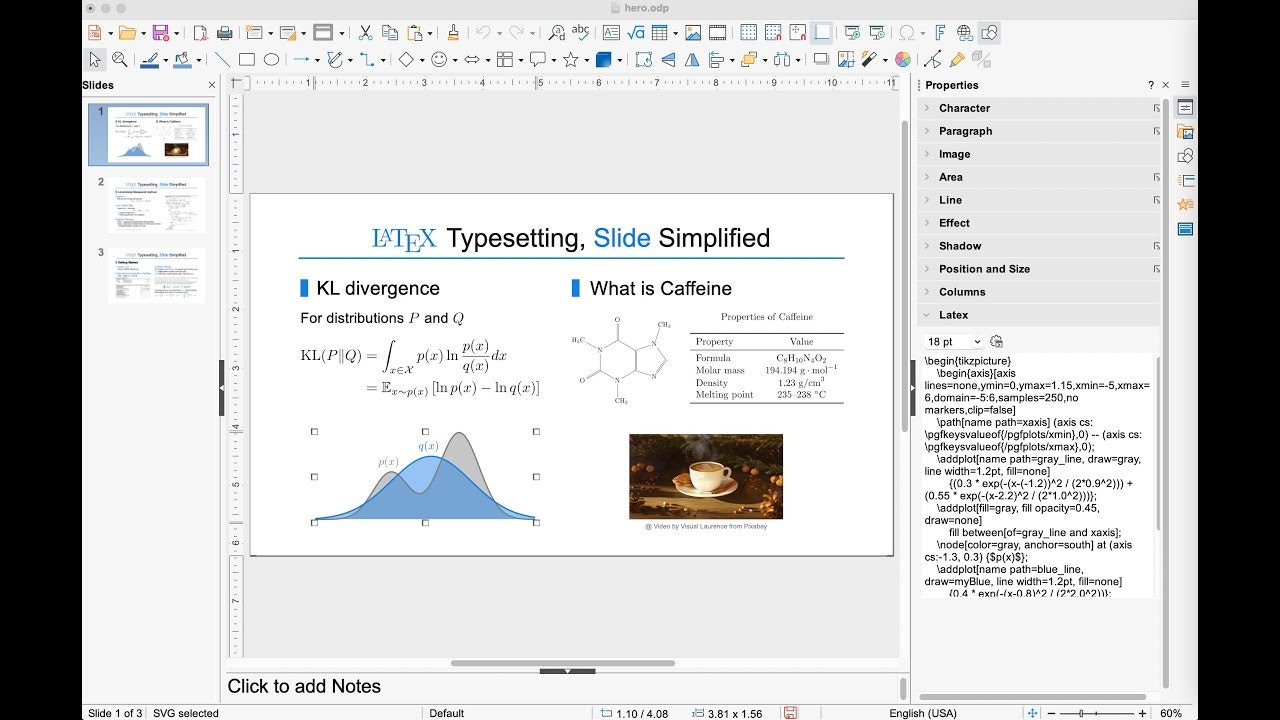
Task: Toggle Display Grid on
Action: coord(750,32)
